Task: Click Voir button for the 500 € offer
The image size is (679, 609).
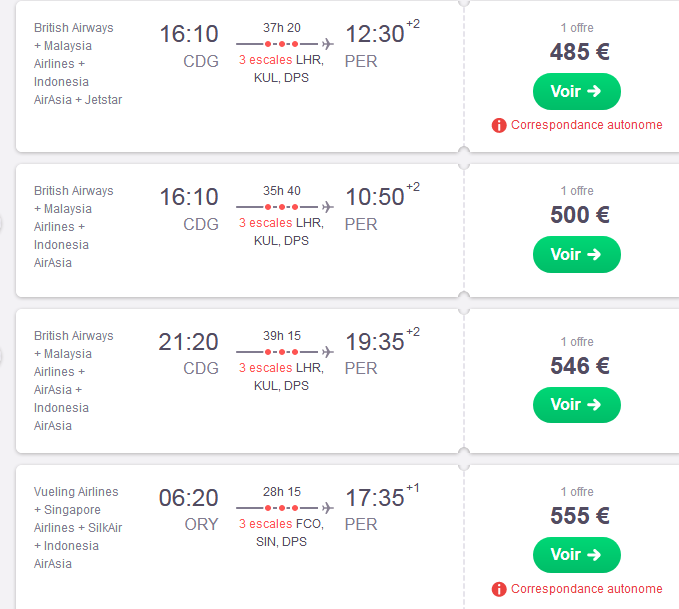Action: coord(576,255)
